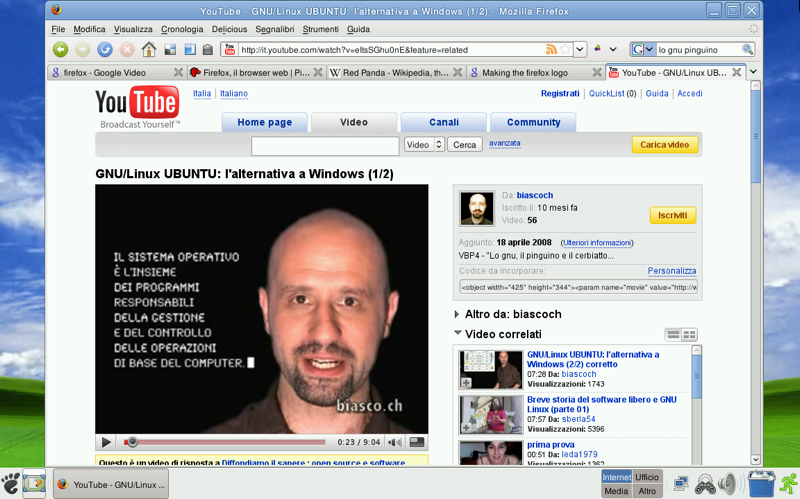The image size is (800, 499).
Task: Click the binoculars search icon in the panel
Action: (x=706, y=484)
